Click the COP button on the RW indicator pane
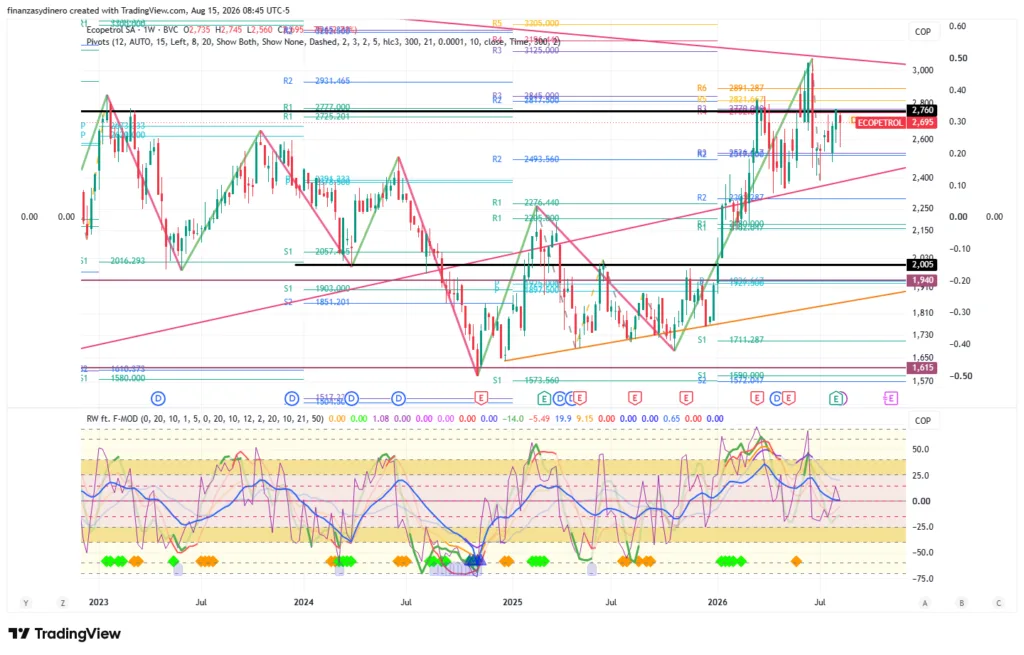 pyautogui.click(x=922, y=421)
